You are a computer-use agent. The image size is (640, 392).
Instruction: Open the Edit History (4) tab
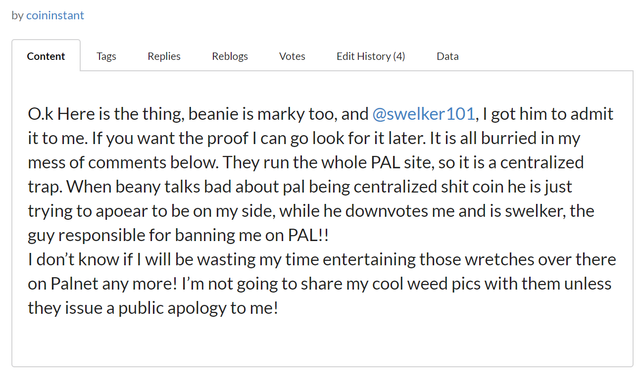[x=371, y=56]
